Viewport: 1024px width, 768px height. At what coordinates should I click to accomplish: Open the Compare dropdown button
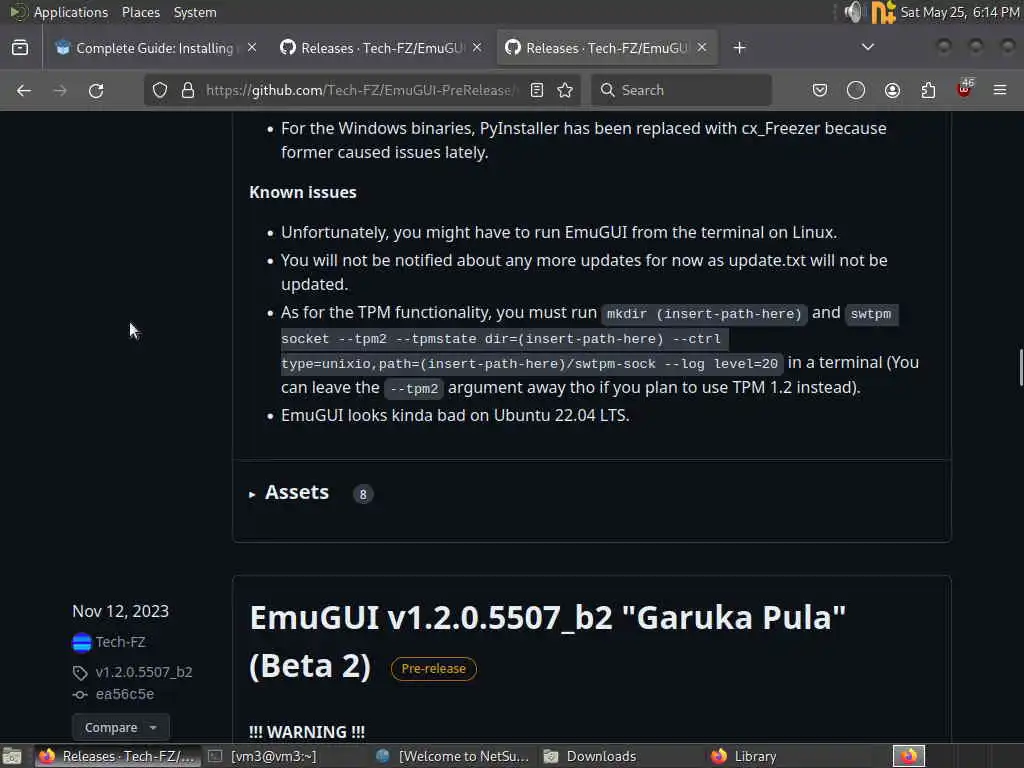coord(121,727)
